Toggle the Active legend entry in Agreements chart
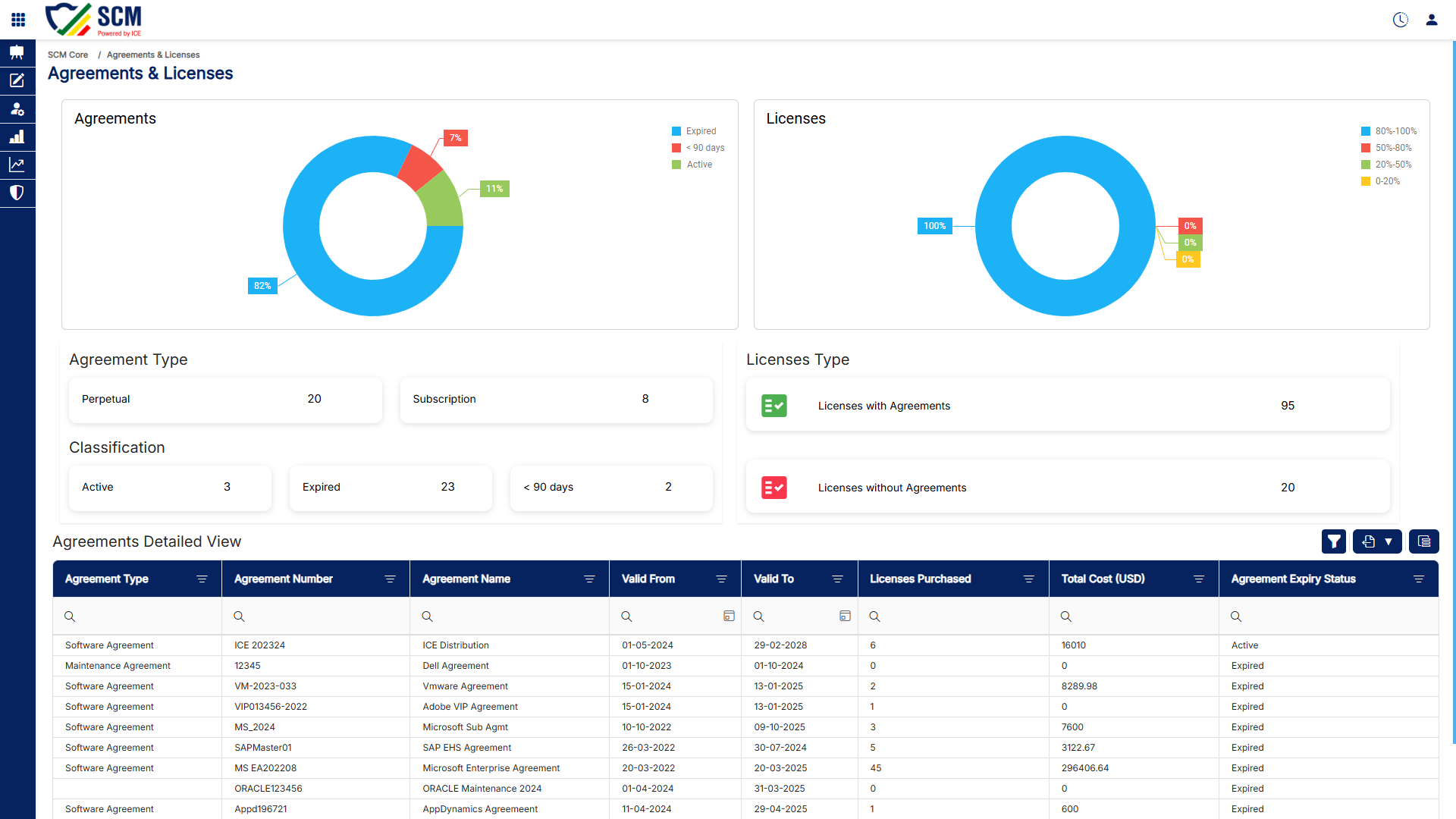 (692, 165)
